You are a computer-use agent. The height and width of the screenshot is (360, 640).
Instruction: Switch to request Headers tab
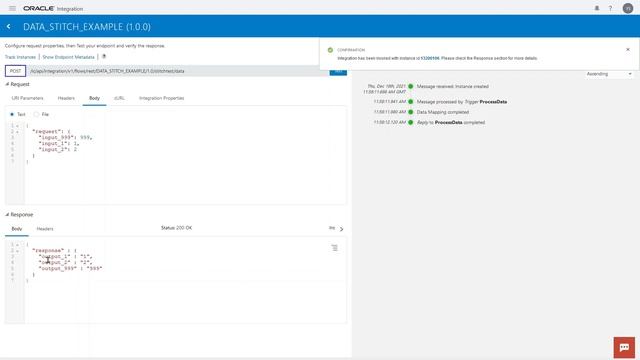(x=66, y=98)
